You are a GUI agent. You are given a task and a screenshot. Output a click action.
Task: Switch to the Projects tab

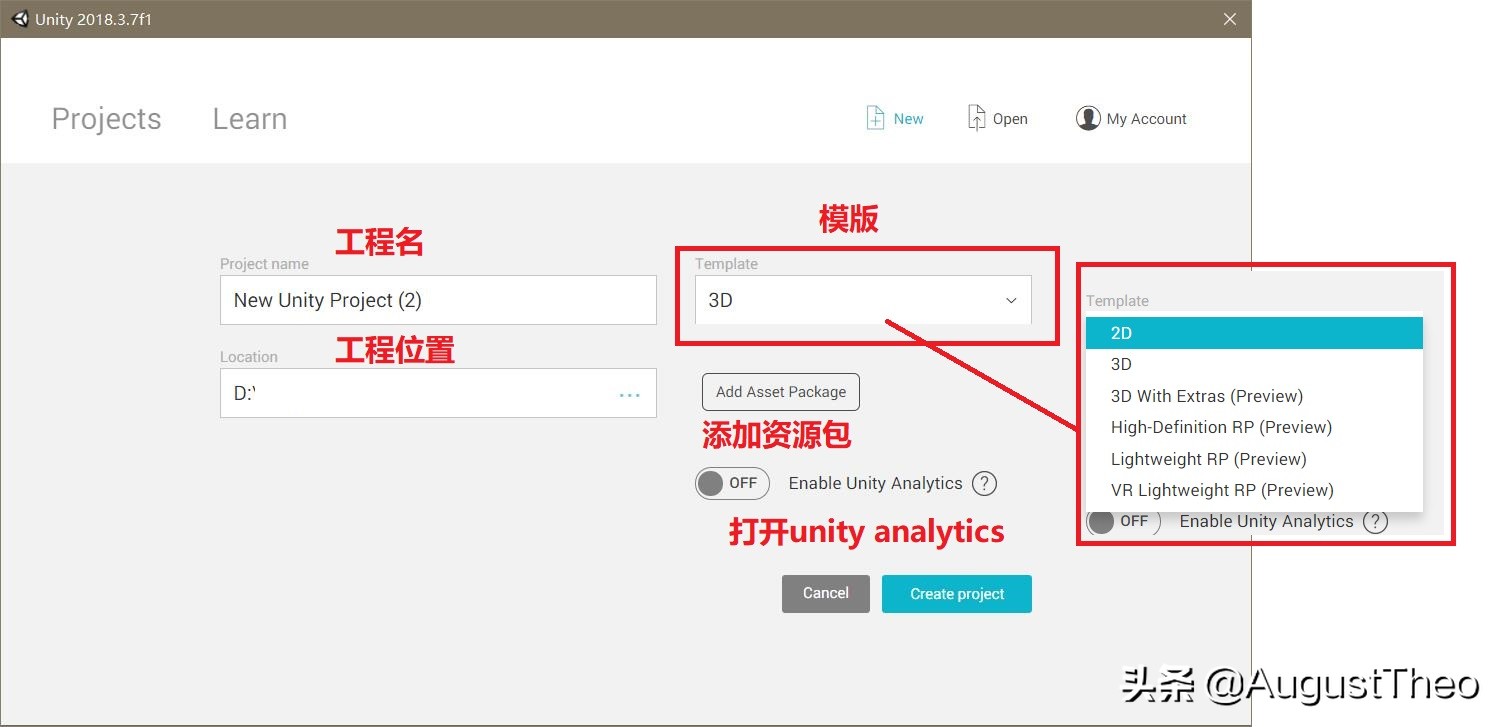[106, 119]
